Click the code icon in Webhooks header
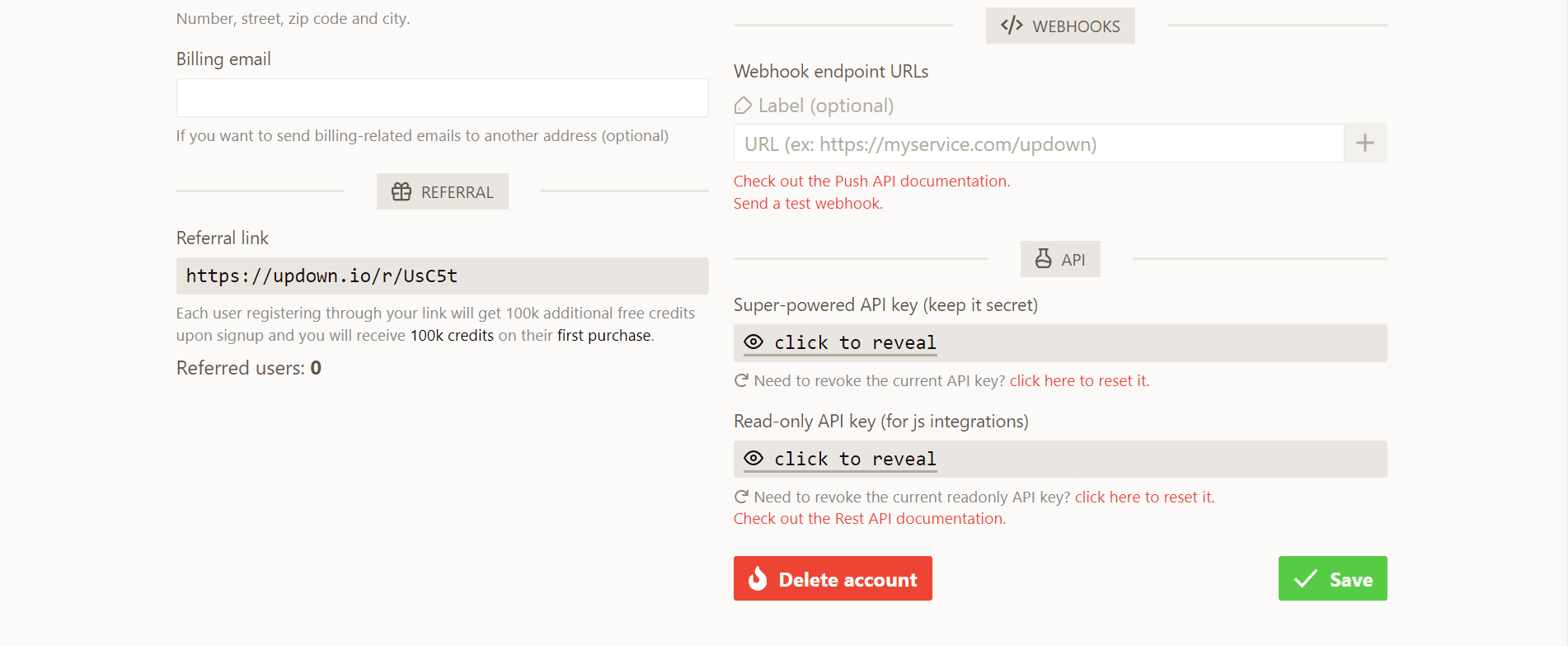This screenshot has width=1568, height=646. point(1012,26)
